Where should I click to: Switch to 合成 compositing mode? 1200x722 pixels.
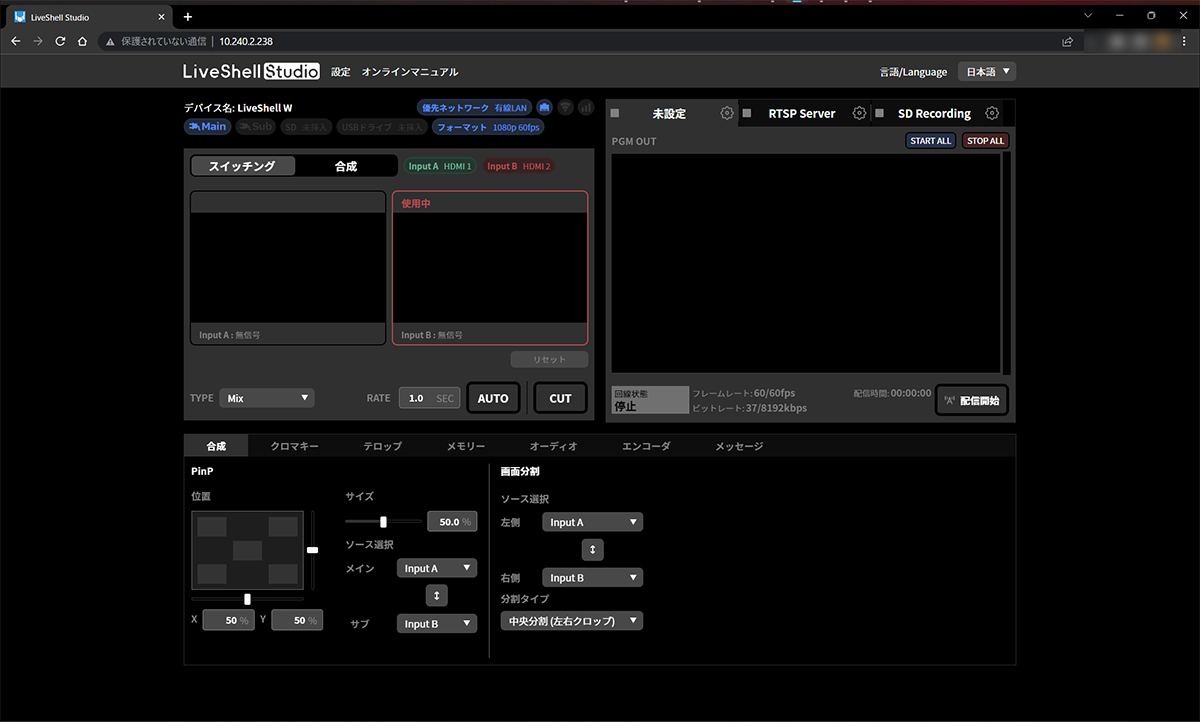coord(345,166)
